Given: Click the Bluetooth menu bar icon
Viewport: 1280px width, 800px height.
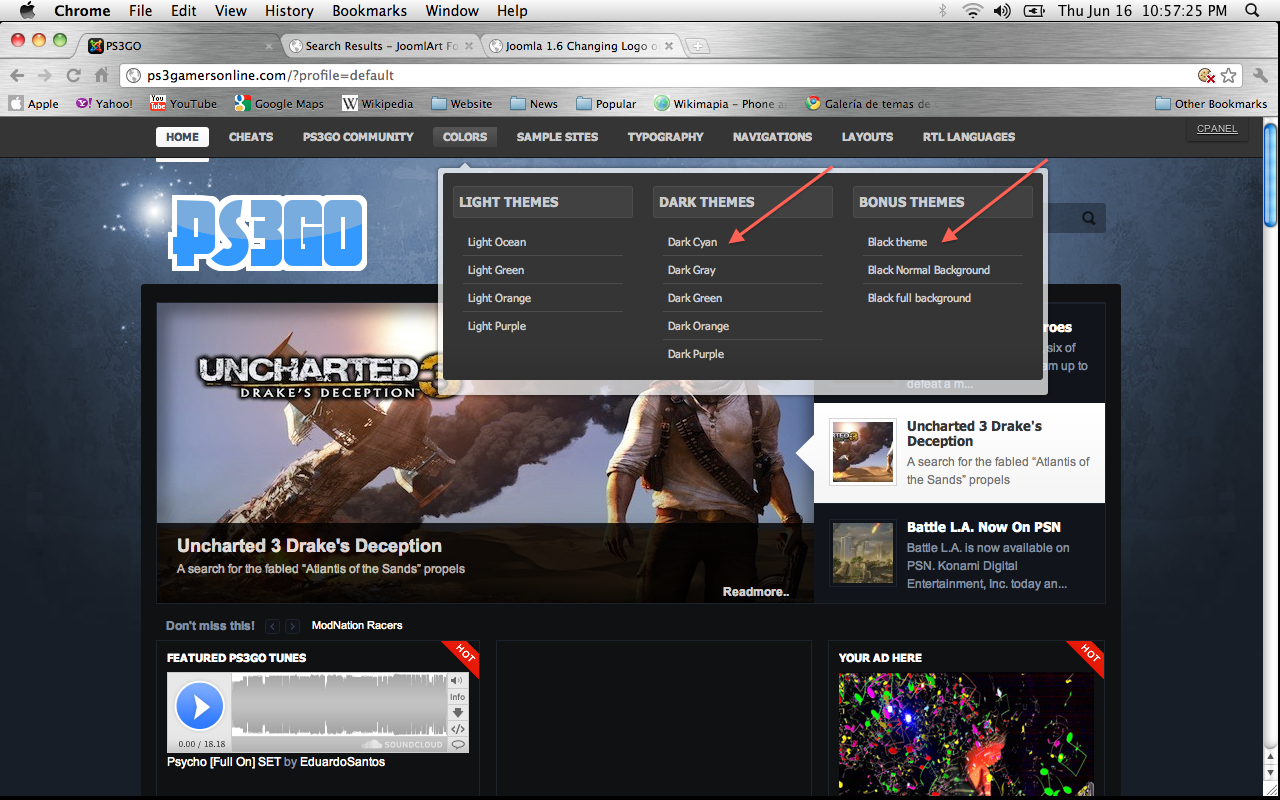Looking at the screenshot, I should point(942,11).
